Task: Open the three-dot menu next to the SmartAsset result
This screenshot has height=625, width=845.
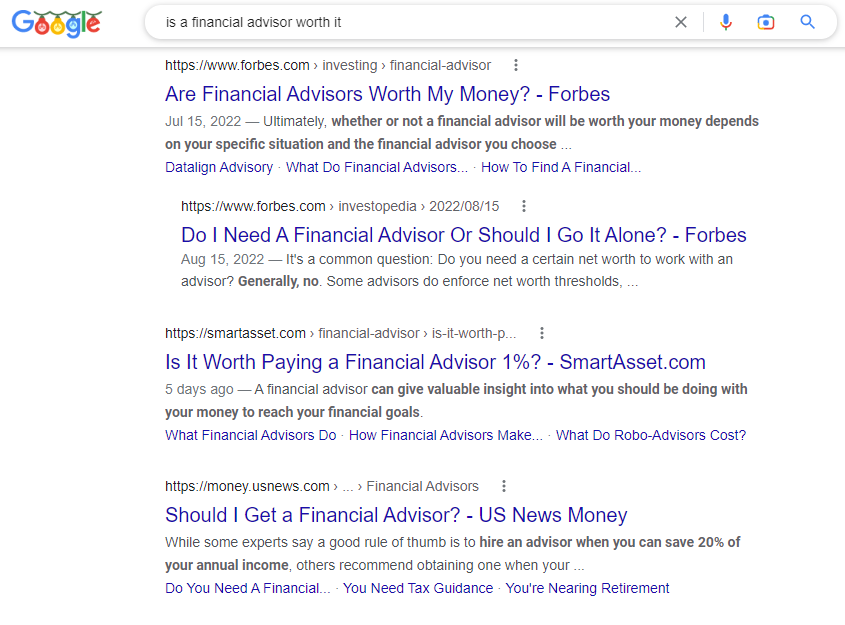Action: 541,332
